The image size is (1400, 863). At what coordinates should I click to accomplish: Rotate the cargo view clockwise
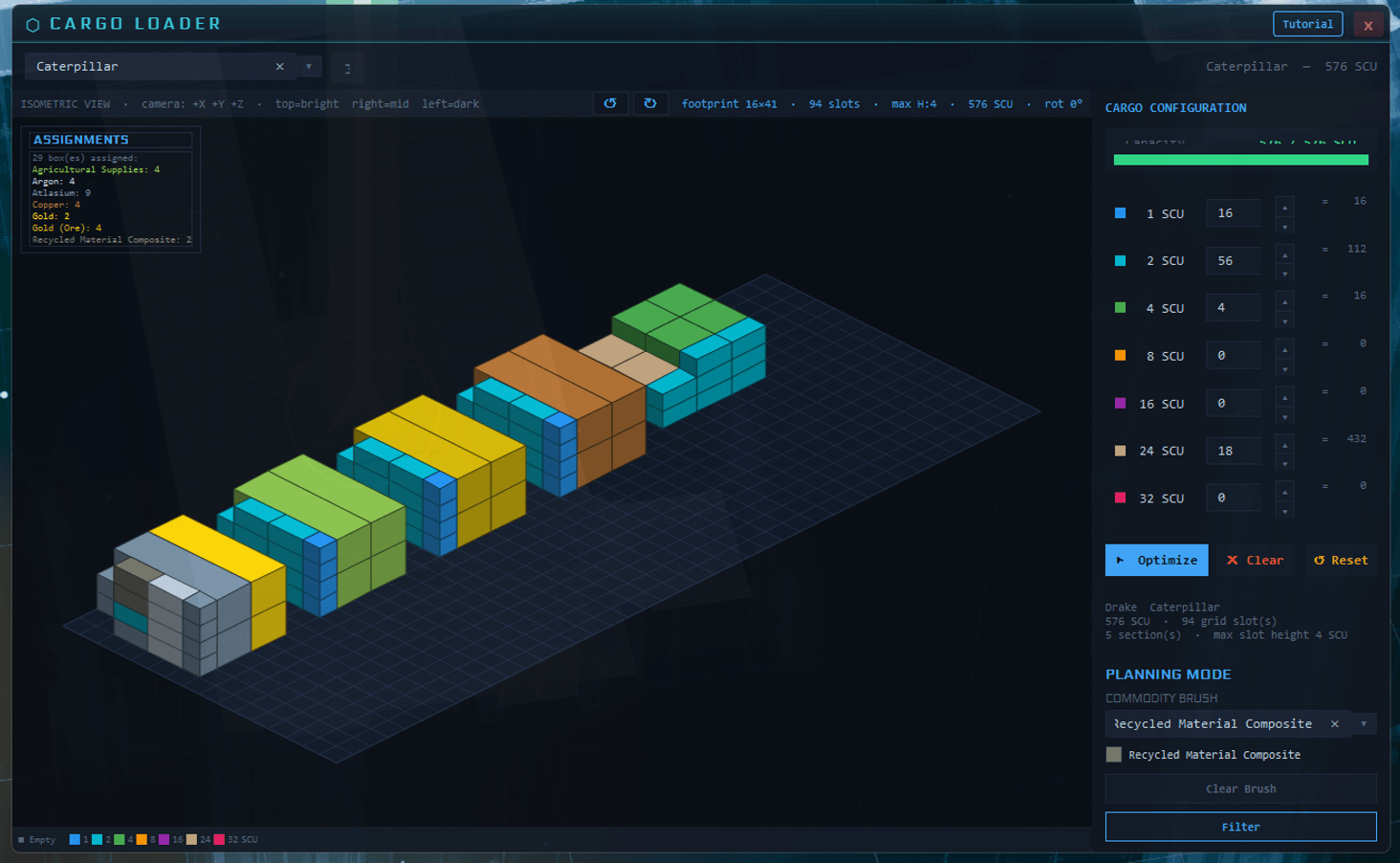[x=650, y=103]
